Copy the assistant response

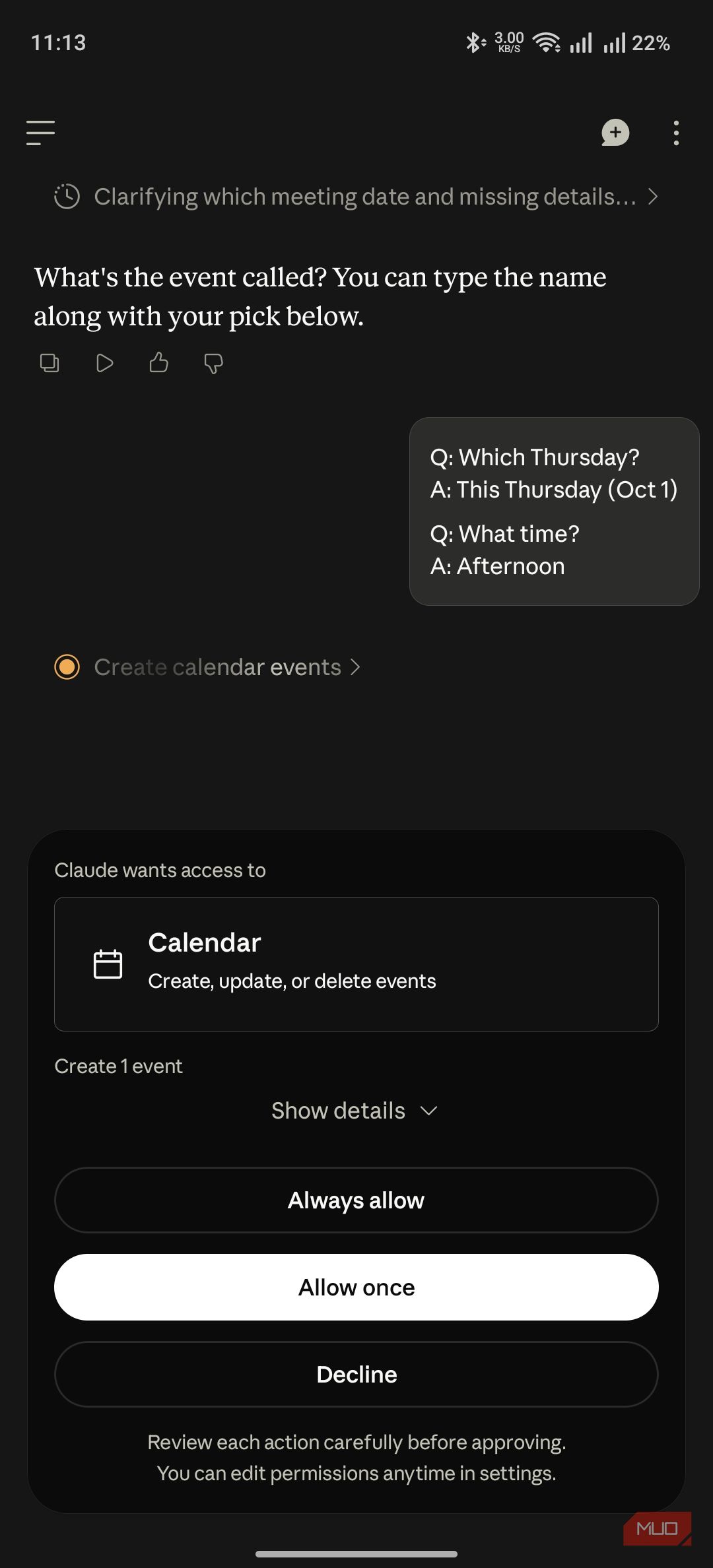(x=50, y=363)
